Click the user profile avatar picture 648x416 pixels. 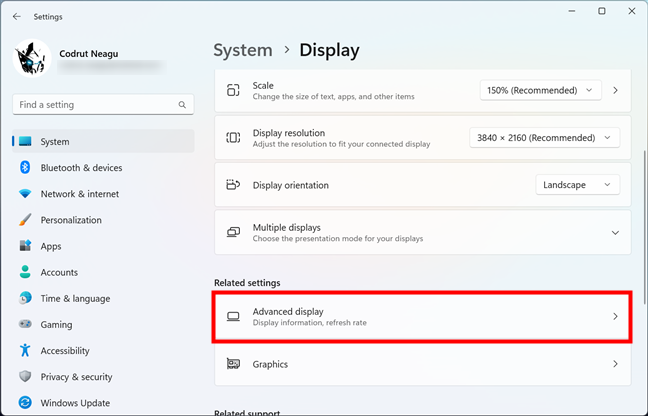coord(32,58)
